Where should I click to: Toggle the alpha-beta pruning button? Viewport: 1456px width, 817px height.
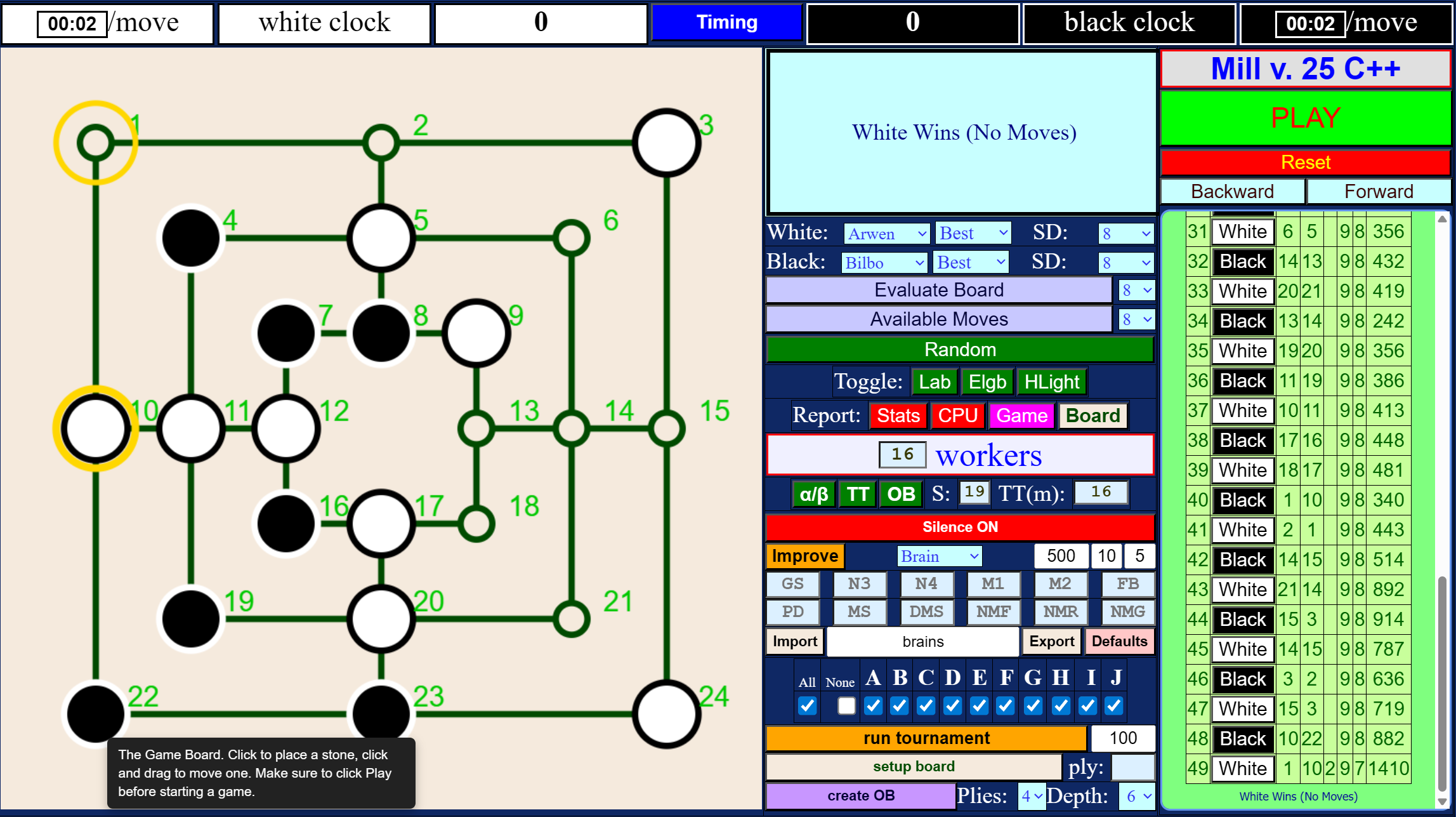(x=813, y=494)
